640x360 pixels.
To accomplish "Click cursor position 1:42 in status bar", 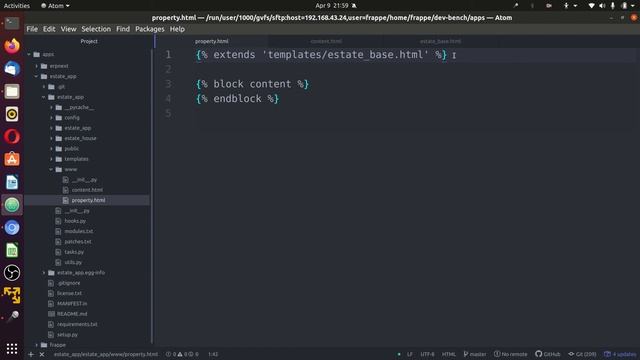I will coord(213,354).
